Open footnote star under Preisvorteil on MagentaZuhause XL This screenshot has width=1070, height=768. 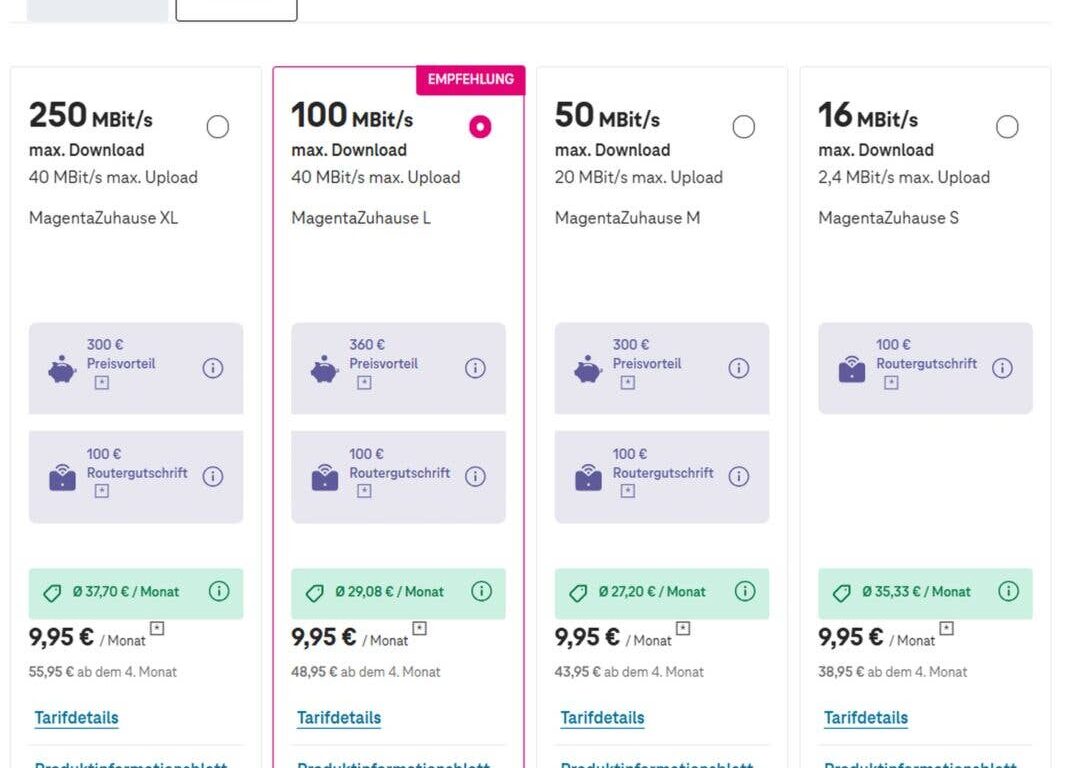(102, 383)
